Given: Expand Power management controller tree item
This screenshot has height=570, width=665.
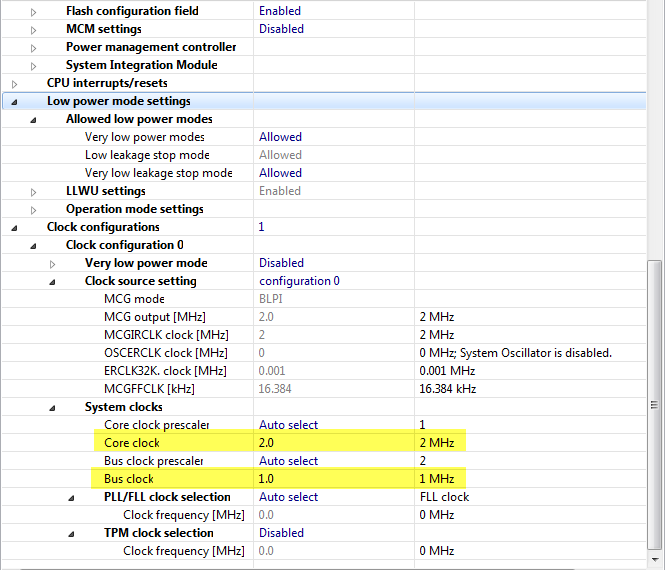Looking at the screenshot, I should tap(34, 47).
